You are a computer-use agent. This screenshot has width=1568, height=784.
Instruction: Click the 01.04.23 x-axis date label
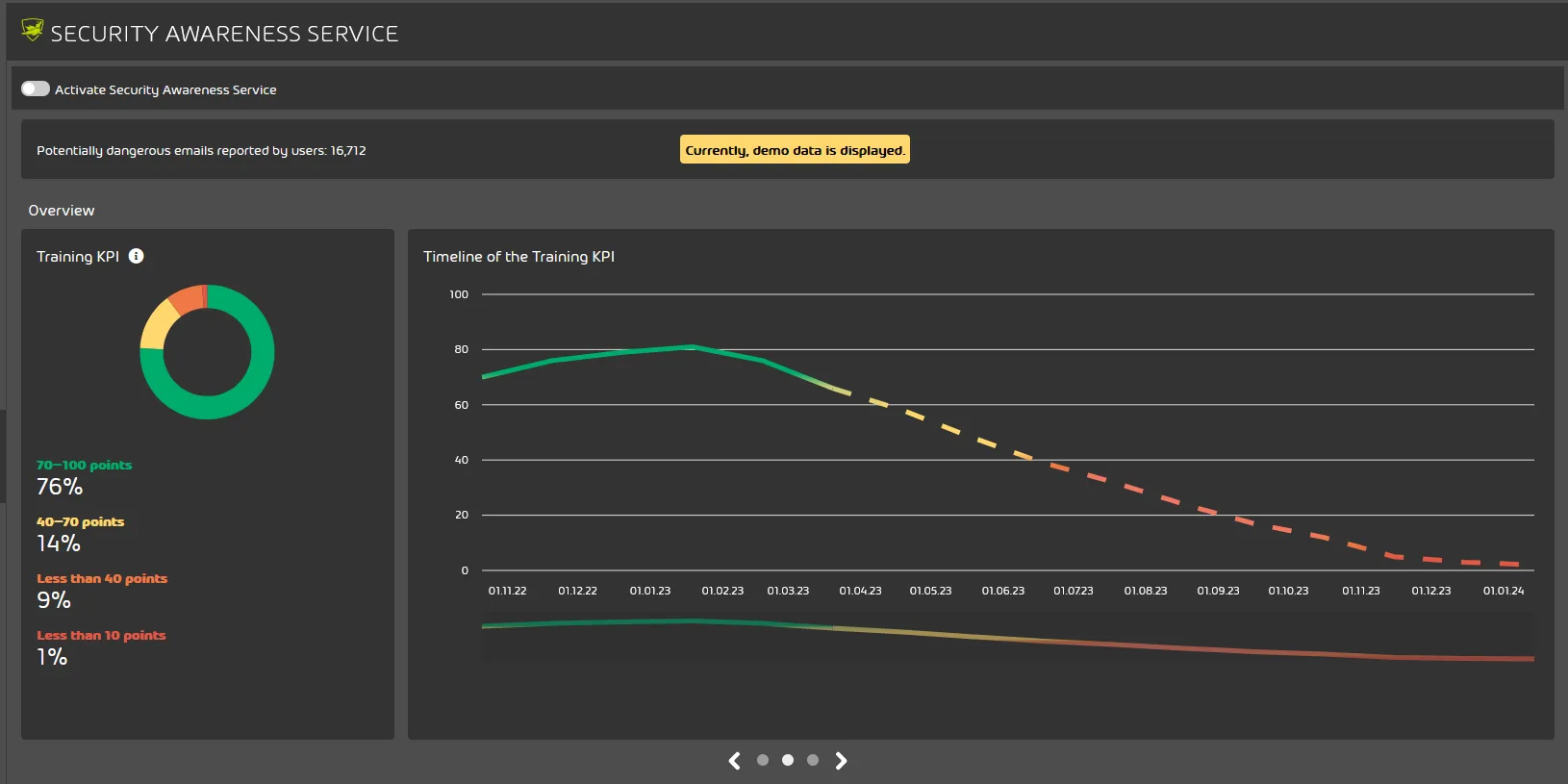(860, 591)
